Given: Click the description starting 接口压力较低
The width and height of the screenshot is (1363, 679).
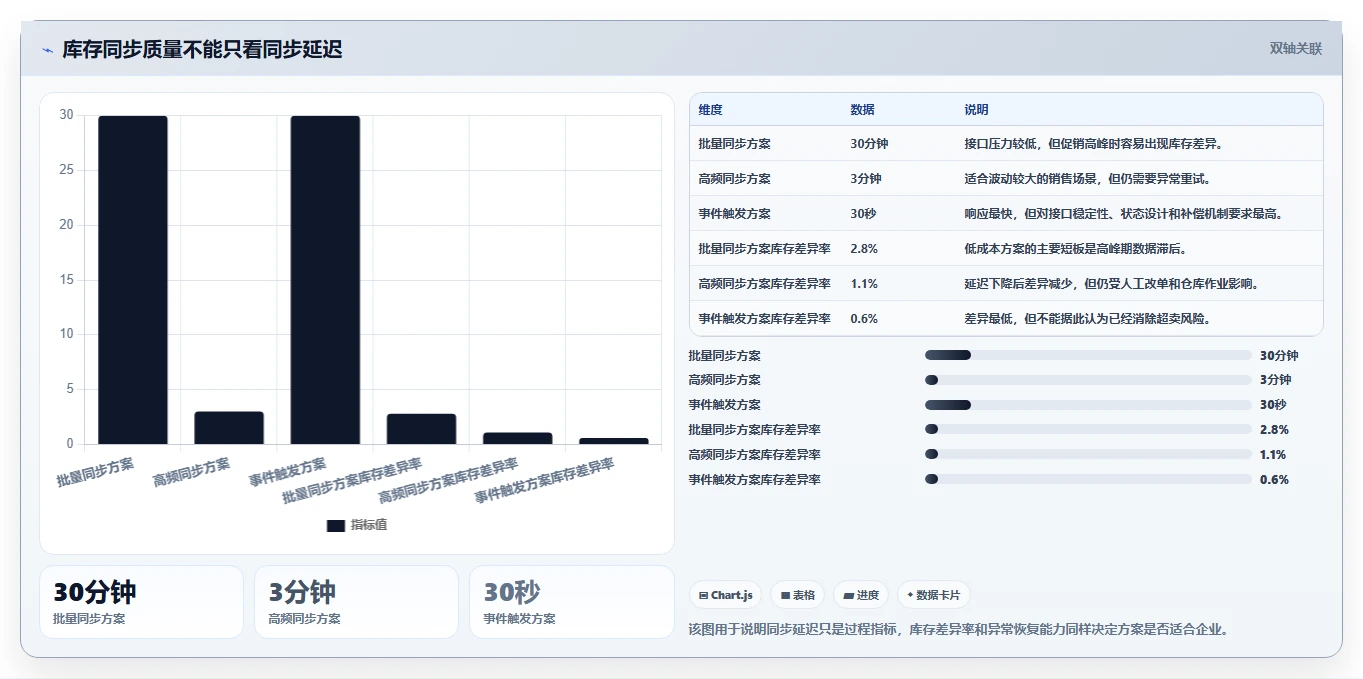Looking at the screenshot, I should [1094, 144].
